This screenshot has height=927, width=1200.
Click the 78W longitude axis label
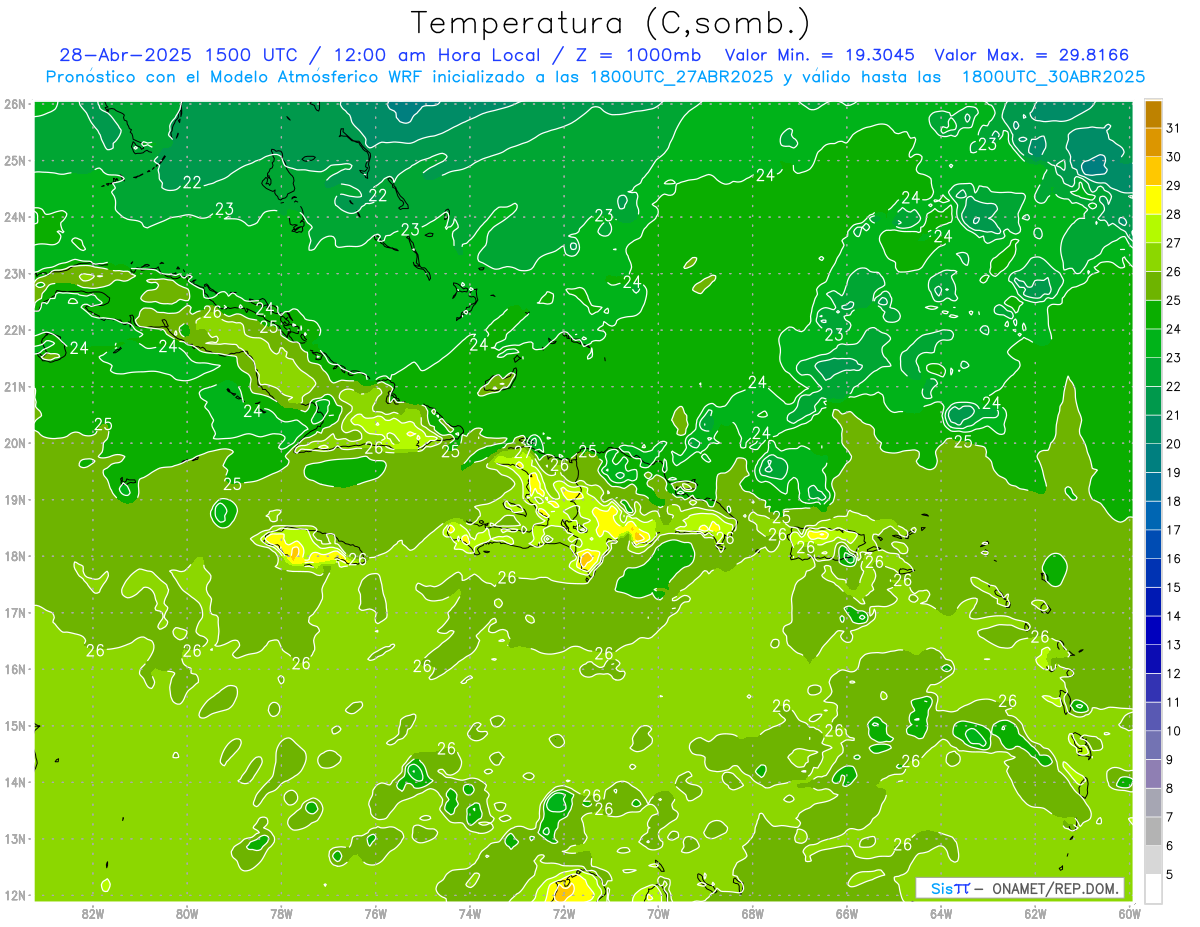tap(281, 912)
